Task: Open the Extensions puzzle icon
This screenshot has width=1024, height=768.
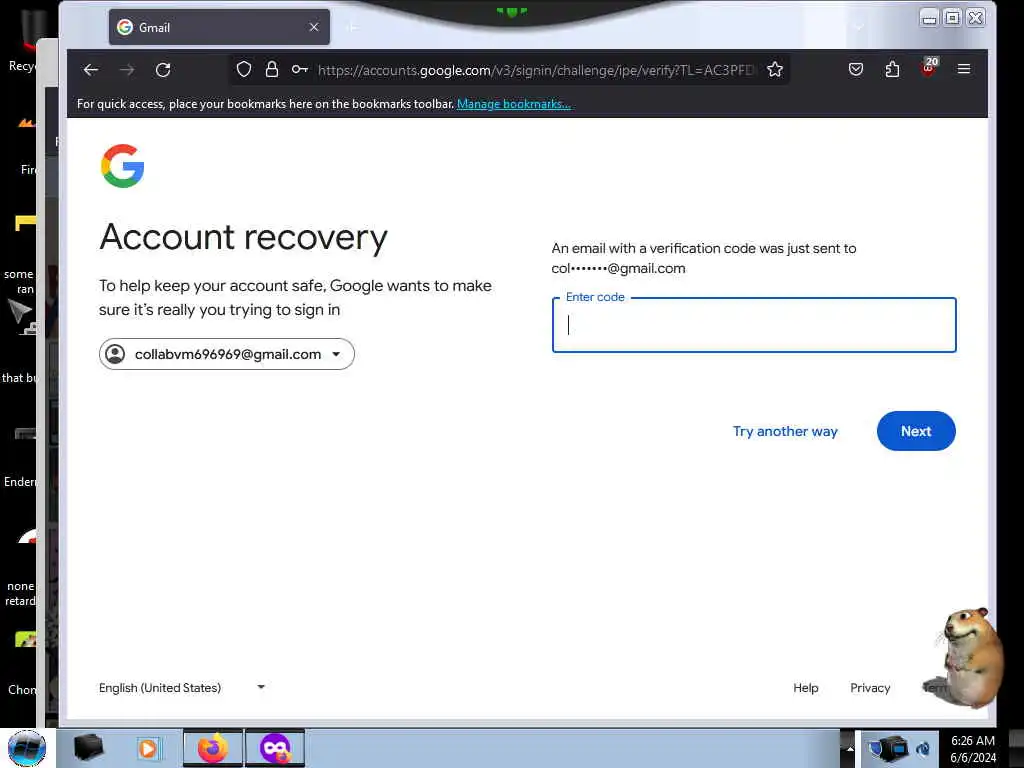Action: 892,69
